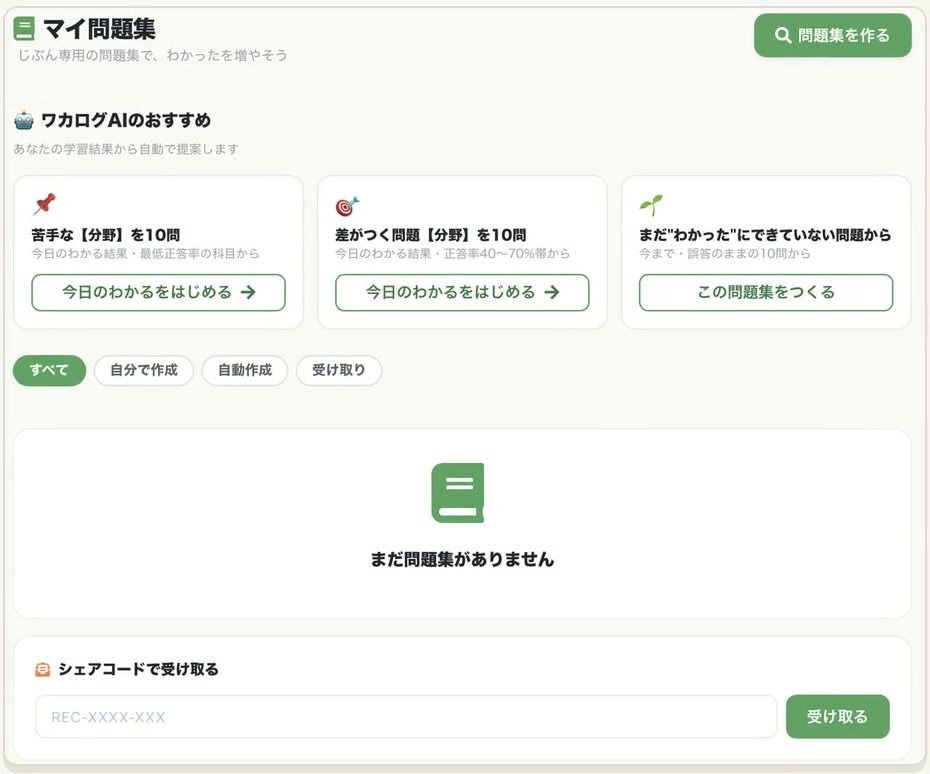This screenshot has height=774, width=930.
Task: Click the ワカログAIのおすすめ heading
Action: [x=126, y=120]
